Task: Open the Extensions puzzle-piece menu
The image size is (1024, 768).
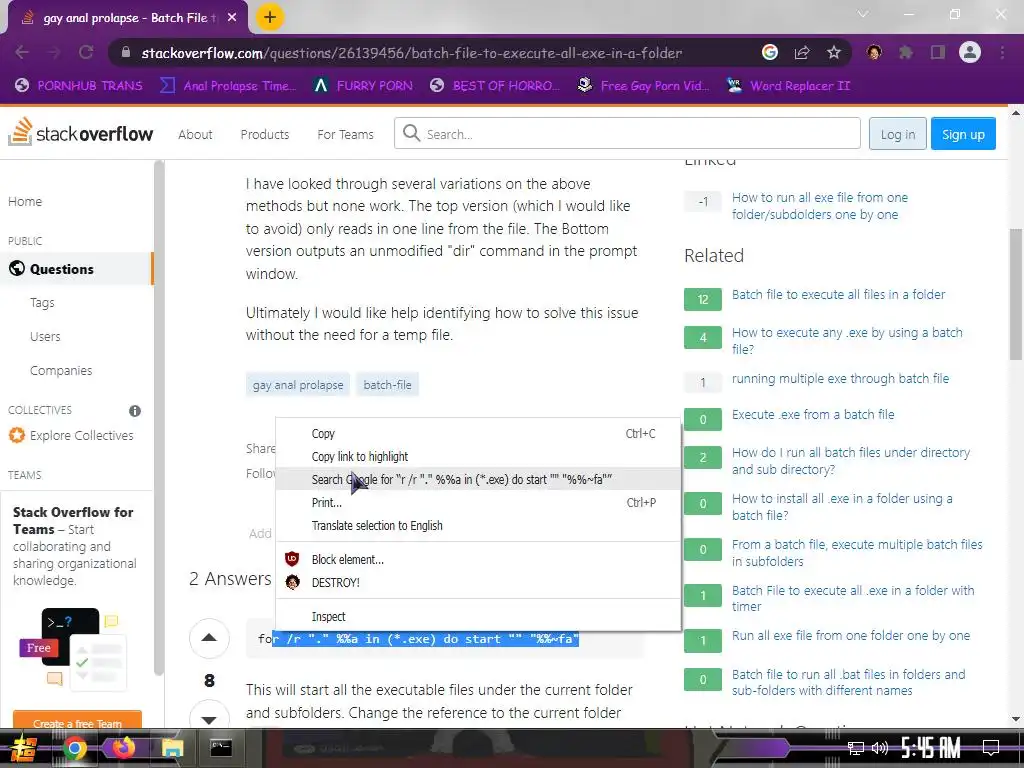Action: 906,53
